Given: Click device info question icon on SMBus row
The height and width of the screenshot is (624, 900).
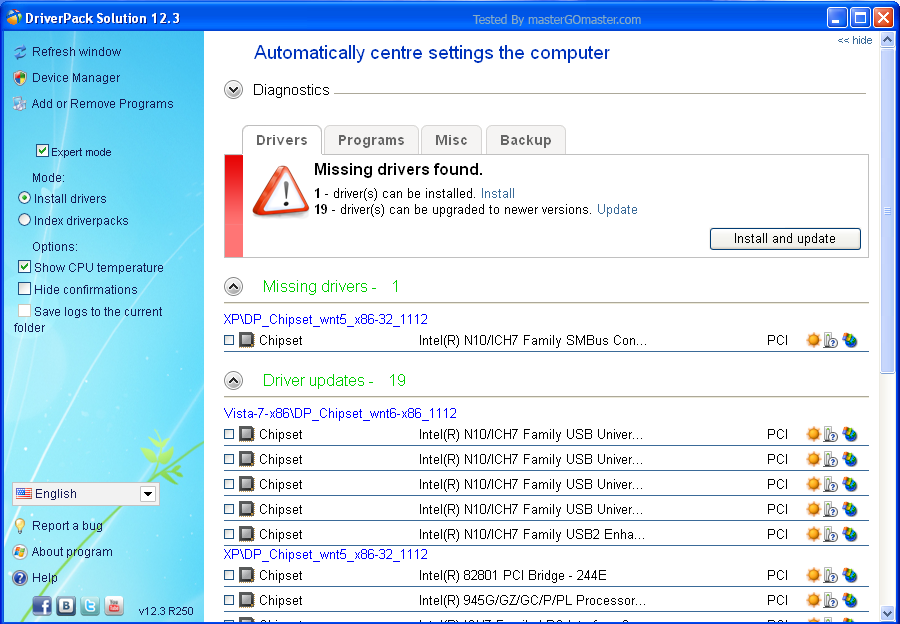Looking at the screenshot, I should pos(831,340).
